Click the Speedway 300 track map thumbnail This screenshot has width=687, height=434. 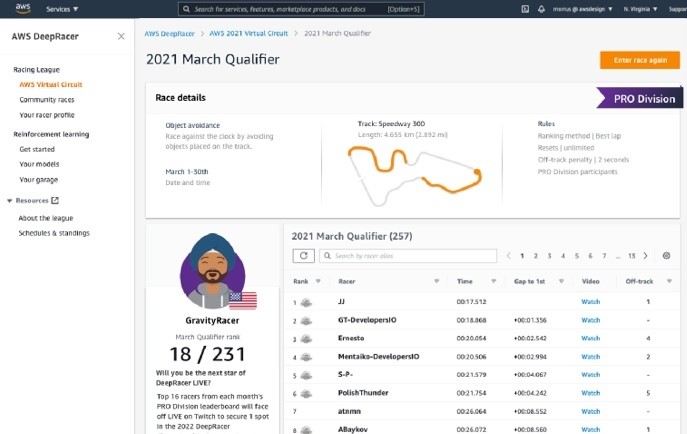point(414,176)
